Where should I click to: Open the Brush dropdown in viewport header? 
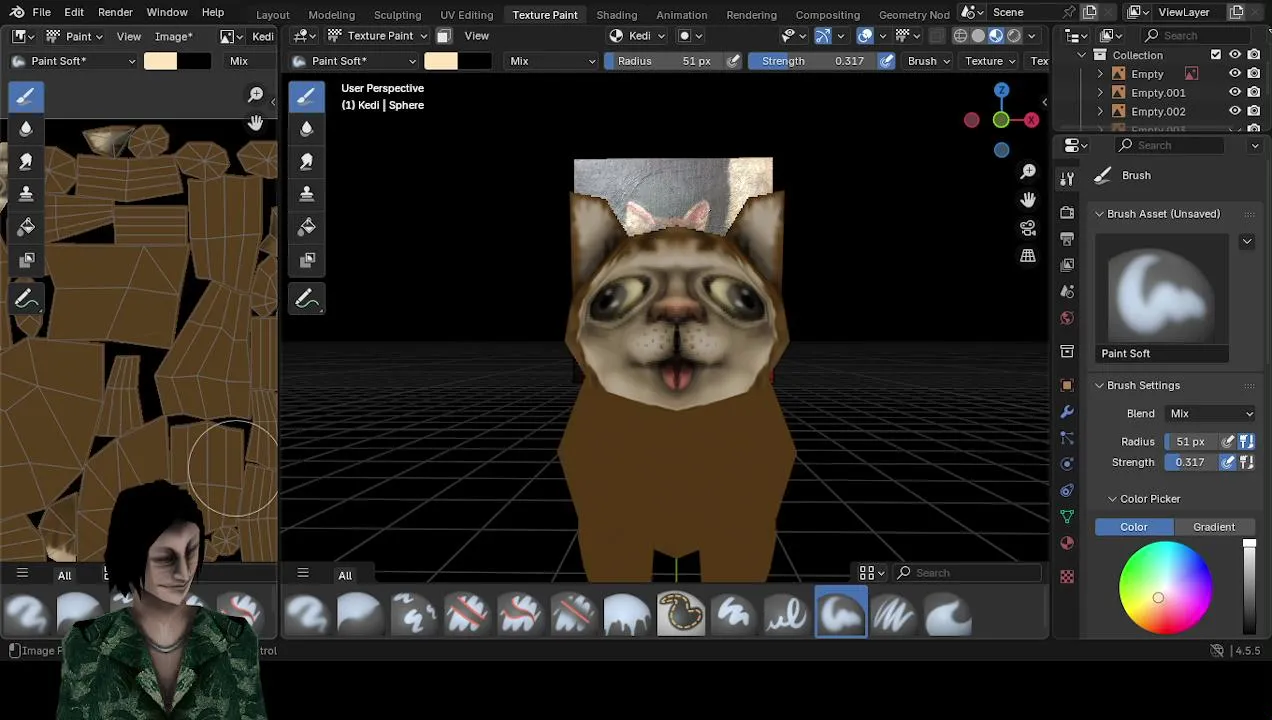(x=929, y=61)
